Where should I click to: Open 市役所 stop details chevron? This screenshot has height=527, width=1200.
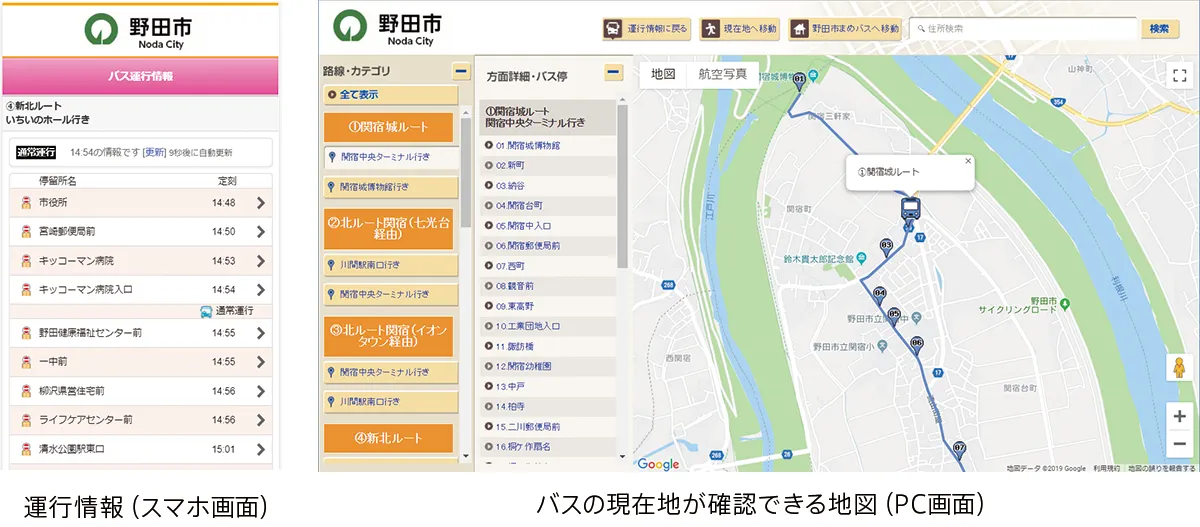(261, 203)
